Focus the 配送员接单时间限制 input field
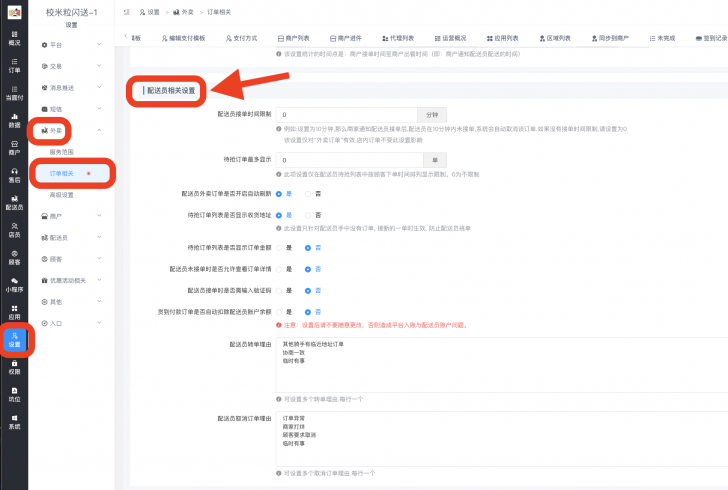Screen dimensions: 728x490 pos(346,115)
